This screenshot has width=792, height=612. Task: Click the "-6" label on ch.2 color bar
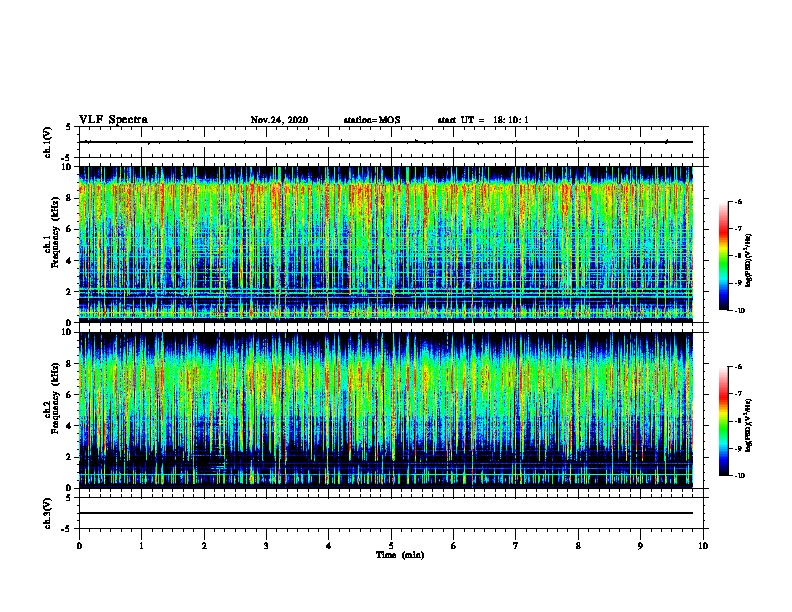point(738,367)
